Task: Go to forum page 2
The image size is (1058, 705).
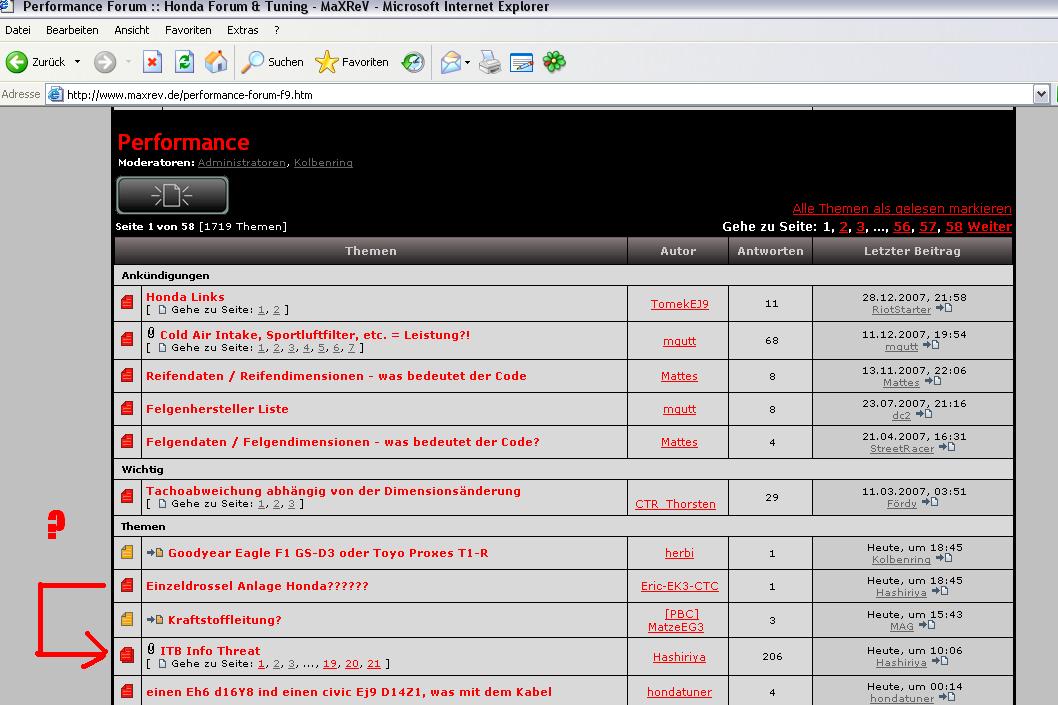Action: point(843,227)
